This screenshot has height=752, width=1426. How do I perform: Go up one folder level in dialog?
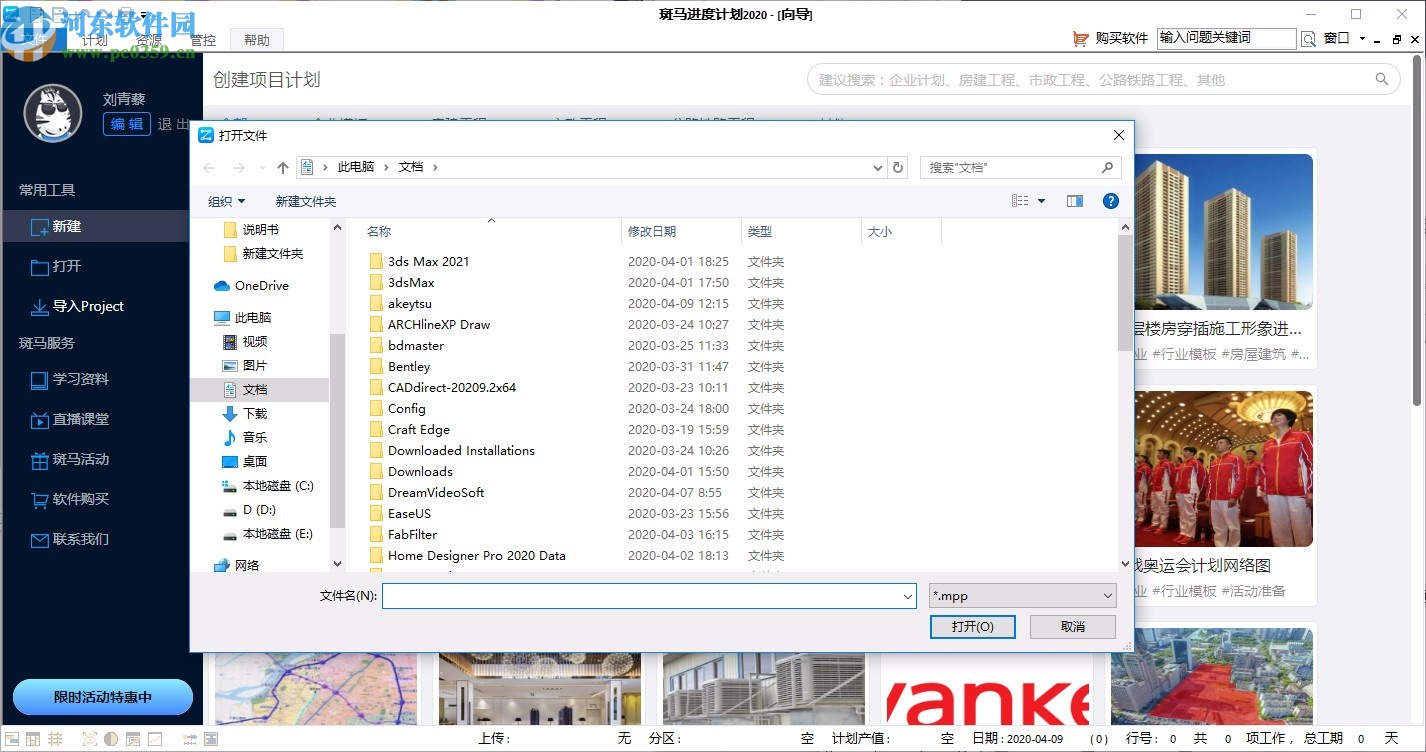coord(283,168)
